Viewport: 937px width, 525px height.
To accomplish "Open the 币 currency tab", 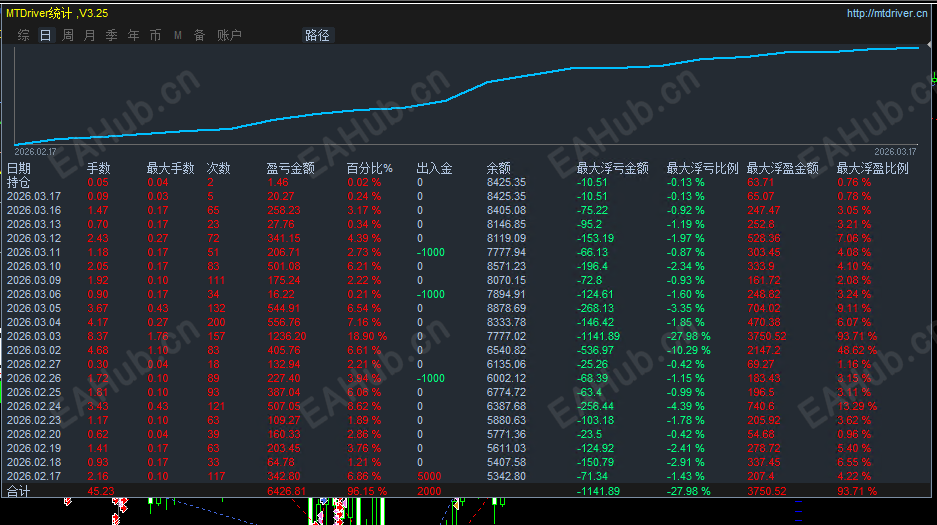I will [155, 35].
